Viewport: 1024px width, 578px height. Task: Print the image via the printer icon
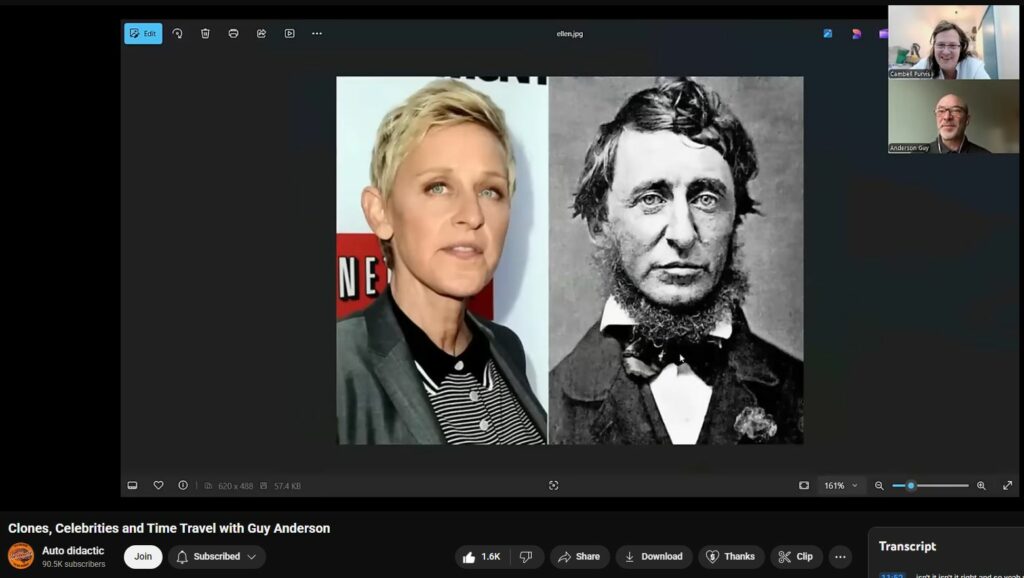(x=233, y=33)
